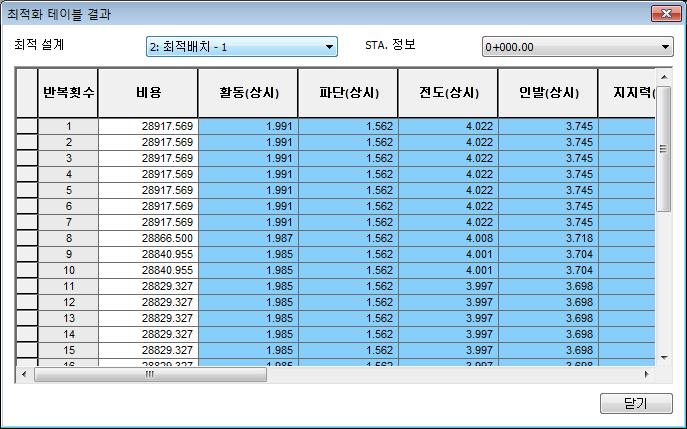Select the row header for iteration 1
This screenshot has height=429, width=687.
tap(27, 126)
